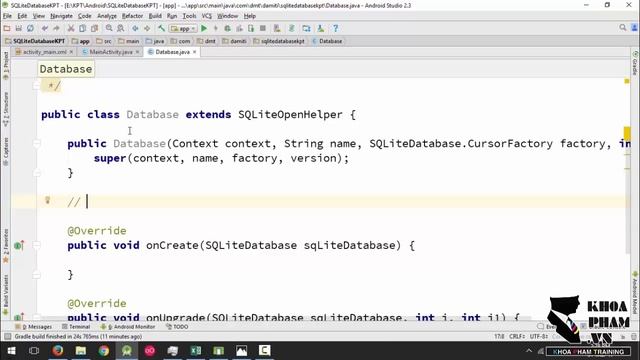
Task: Navigate forward with the right arrow
Action: (147, 28)
